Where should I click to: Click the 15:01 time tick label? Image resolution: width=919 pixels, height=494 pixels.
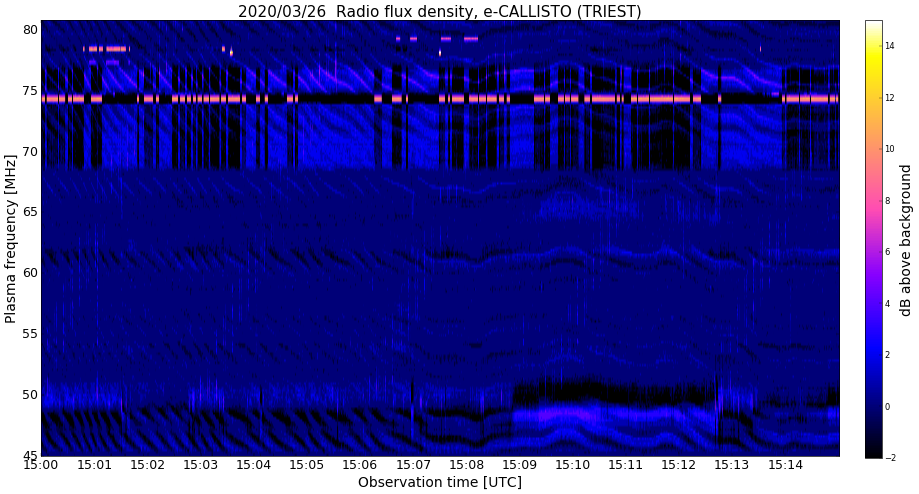(x=94, y=465)
